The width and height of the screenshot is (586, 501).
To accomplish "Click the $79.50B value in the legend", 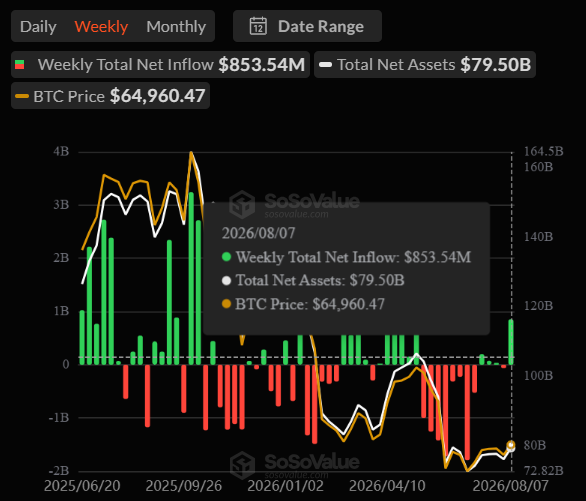I will 496,65.
